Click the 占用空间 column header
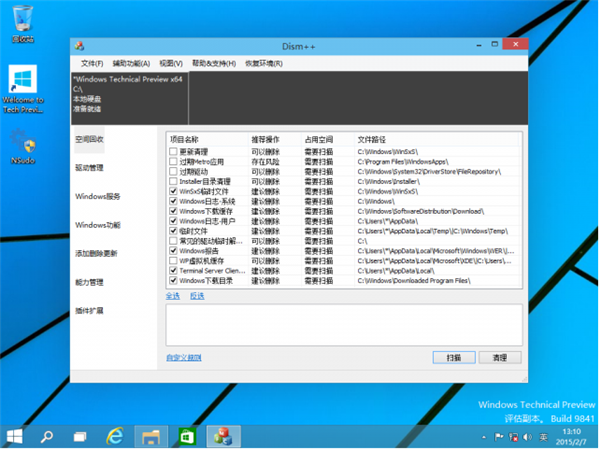This screenshot has width=600, height=449. 328,140
